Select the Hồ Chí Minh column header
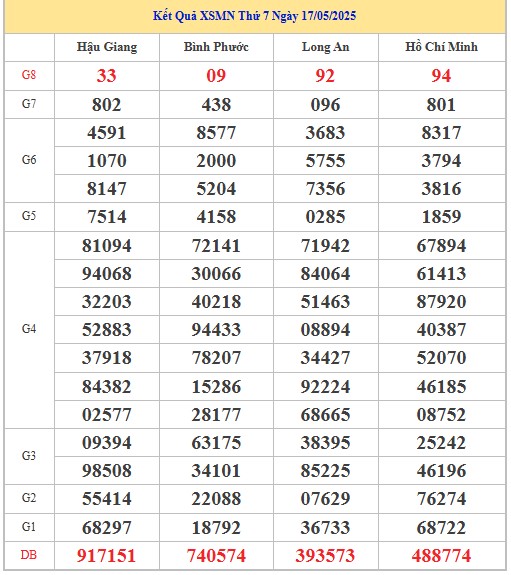Viewport: 511px width, 575px height. (441, 47)
